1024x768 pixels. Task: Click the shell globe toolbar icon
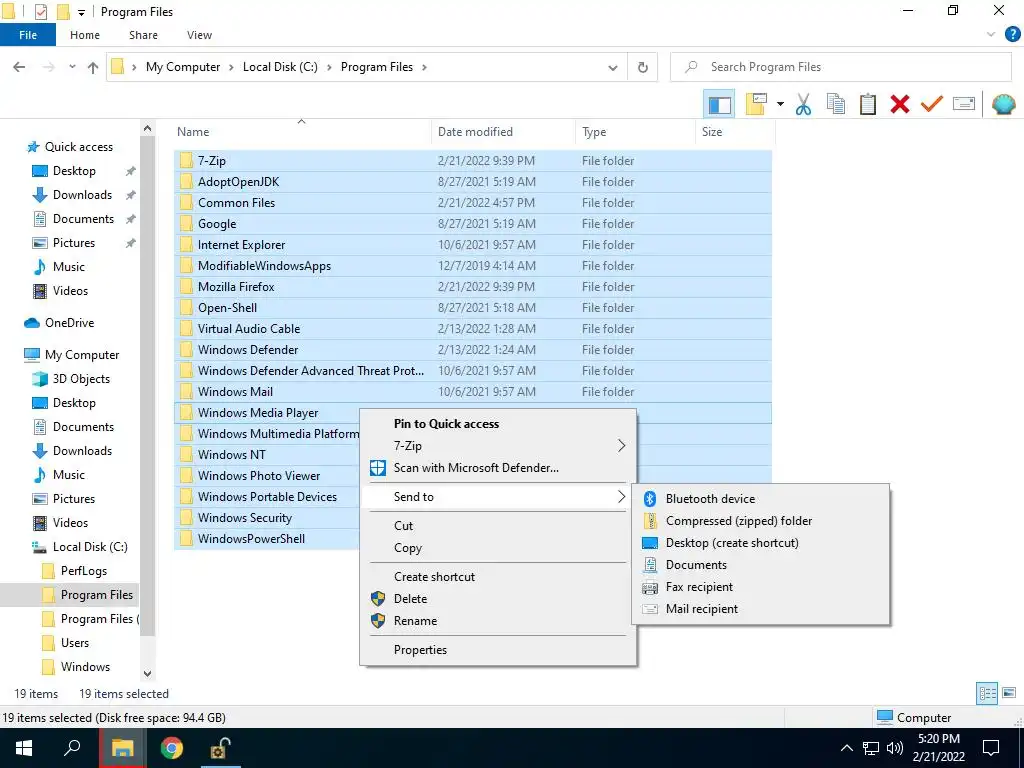coord(1004,104)
